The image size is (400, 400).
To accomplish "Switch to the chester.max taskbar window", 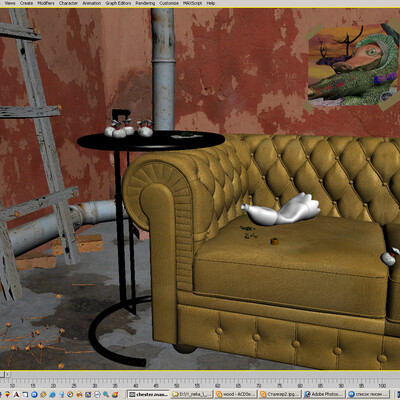I will 148,394.
